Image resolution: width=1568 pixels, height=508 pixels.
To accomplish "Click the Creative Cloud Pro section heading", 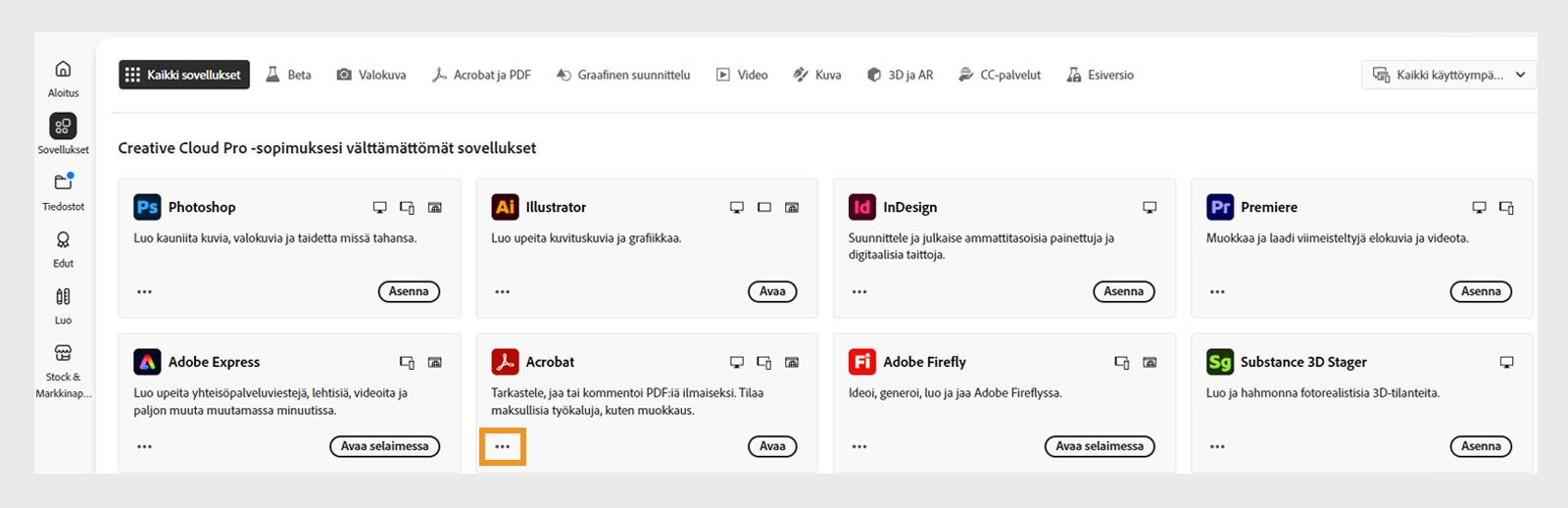I will [x=327, y=148].
